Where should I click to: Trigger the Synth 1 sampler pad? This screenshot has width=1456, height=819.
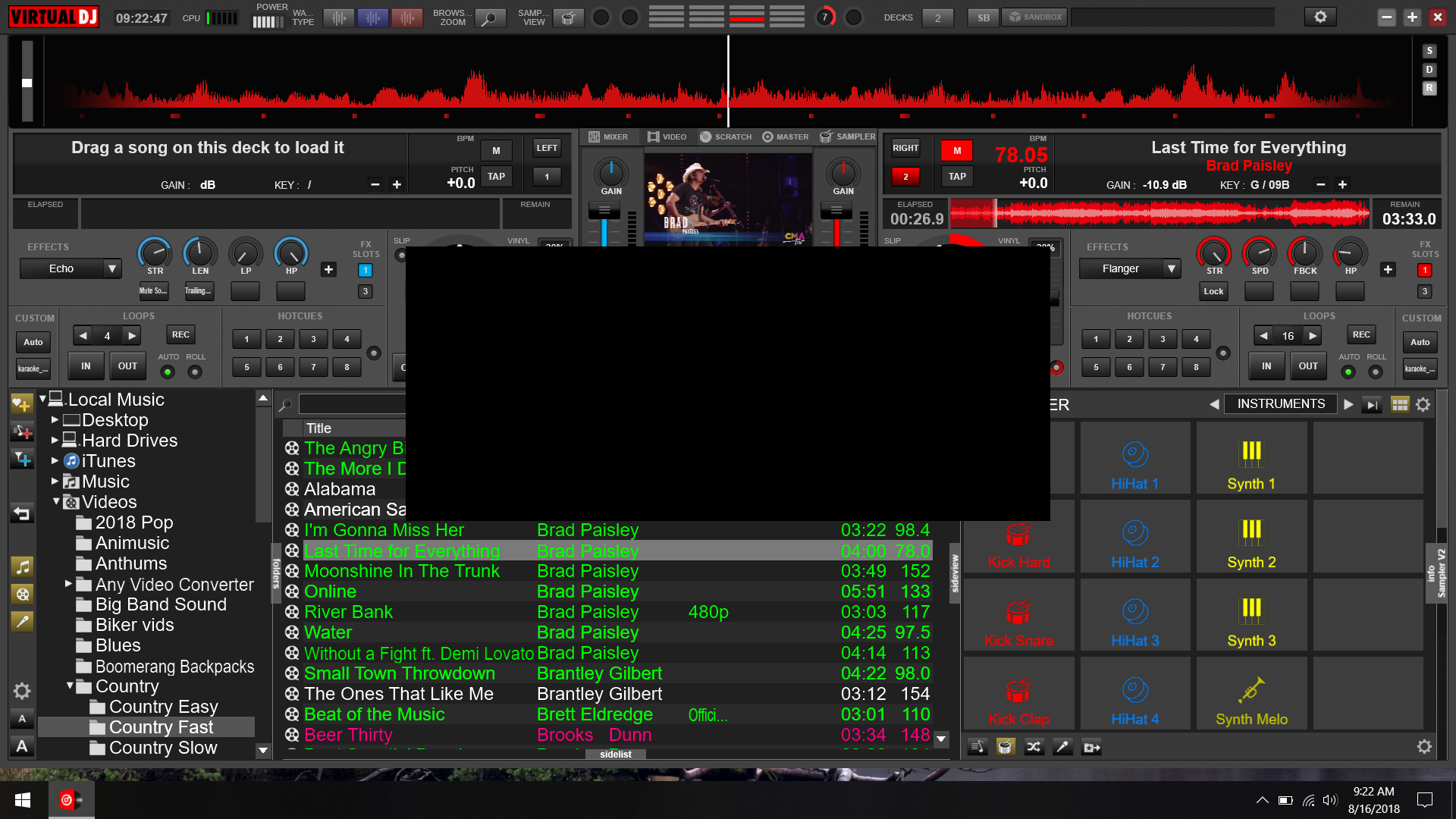click(x=1251, y=458)
